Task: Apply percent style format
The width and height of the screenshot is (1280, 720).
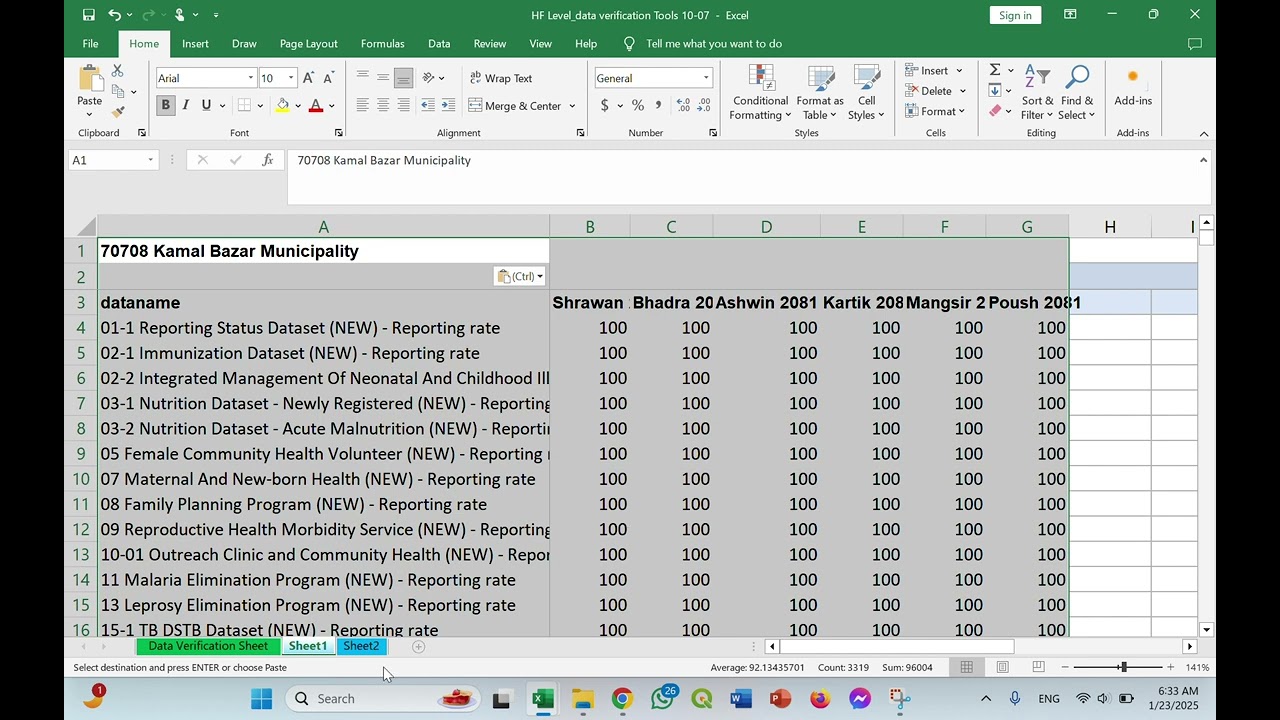Action: point(637,105)
